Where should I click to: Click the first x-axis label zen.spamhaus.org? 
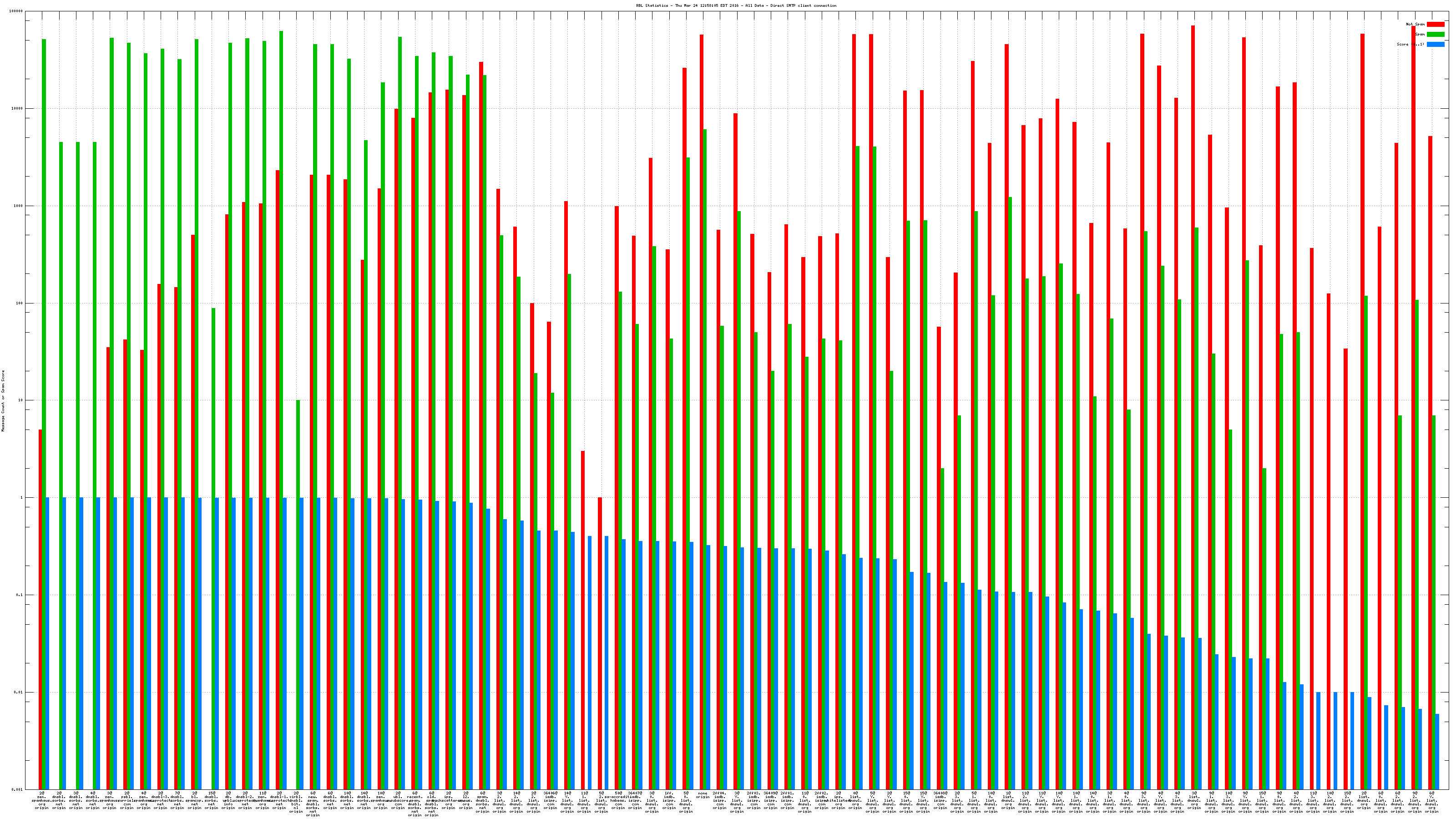click(x=42, y=800)
